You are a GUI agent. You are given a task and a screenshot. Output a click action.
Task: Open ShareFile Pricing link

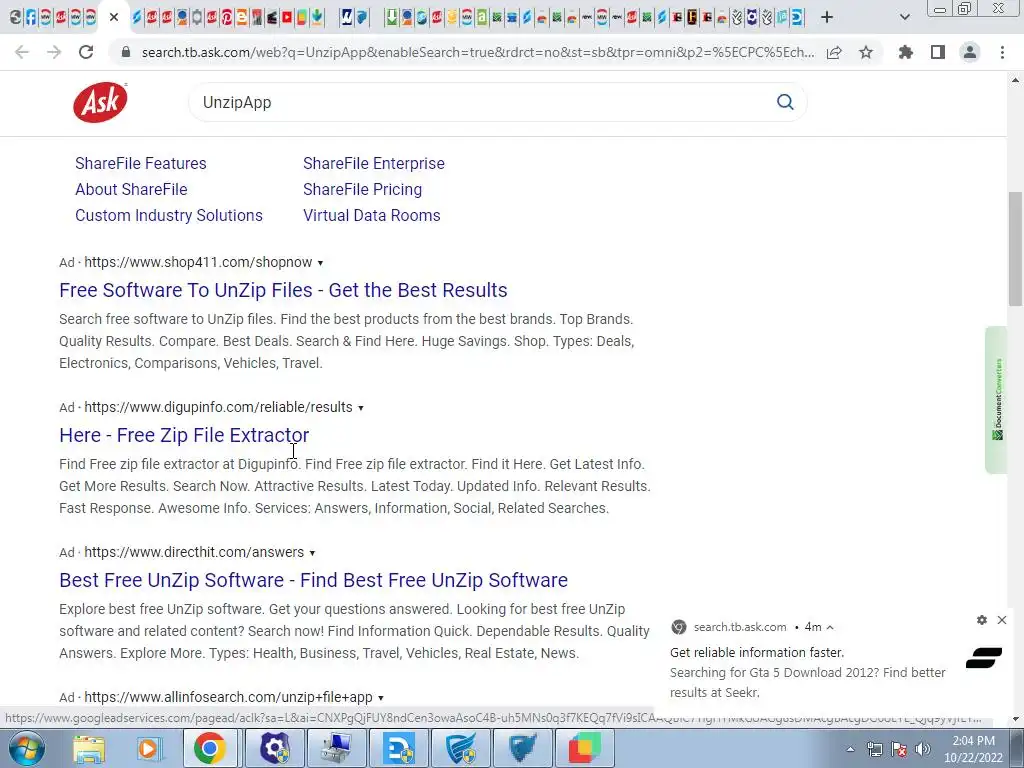coord(362,189)
